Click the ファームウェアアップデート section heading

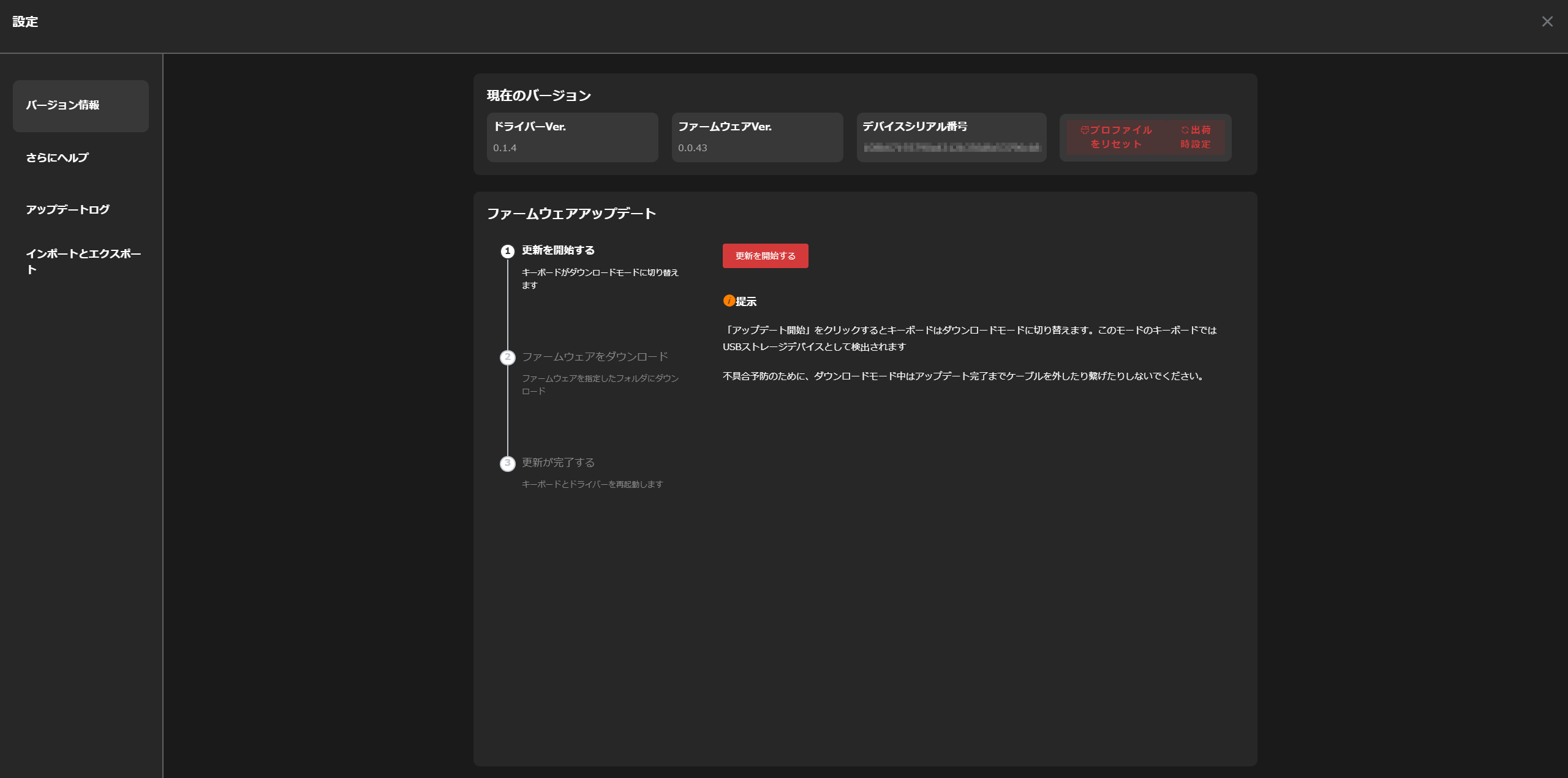click(x=571, y=214)
